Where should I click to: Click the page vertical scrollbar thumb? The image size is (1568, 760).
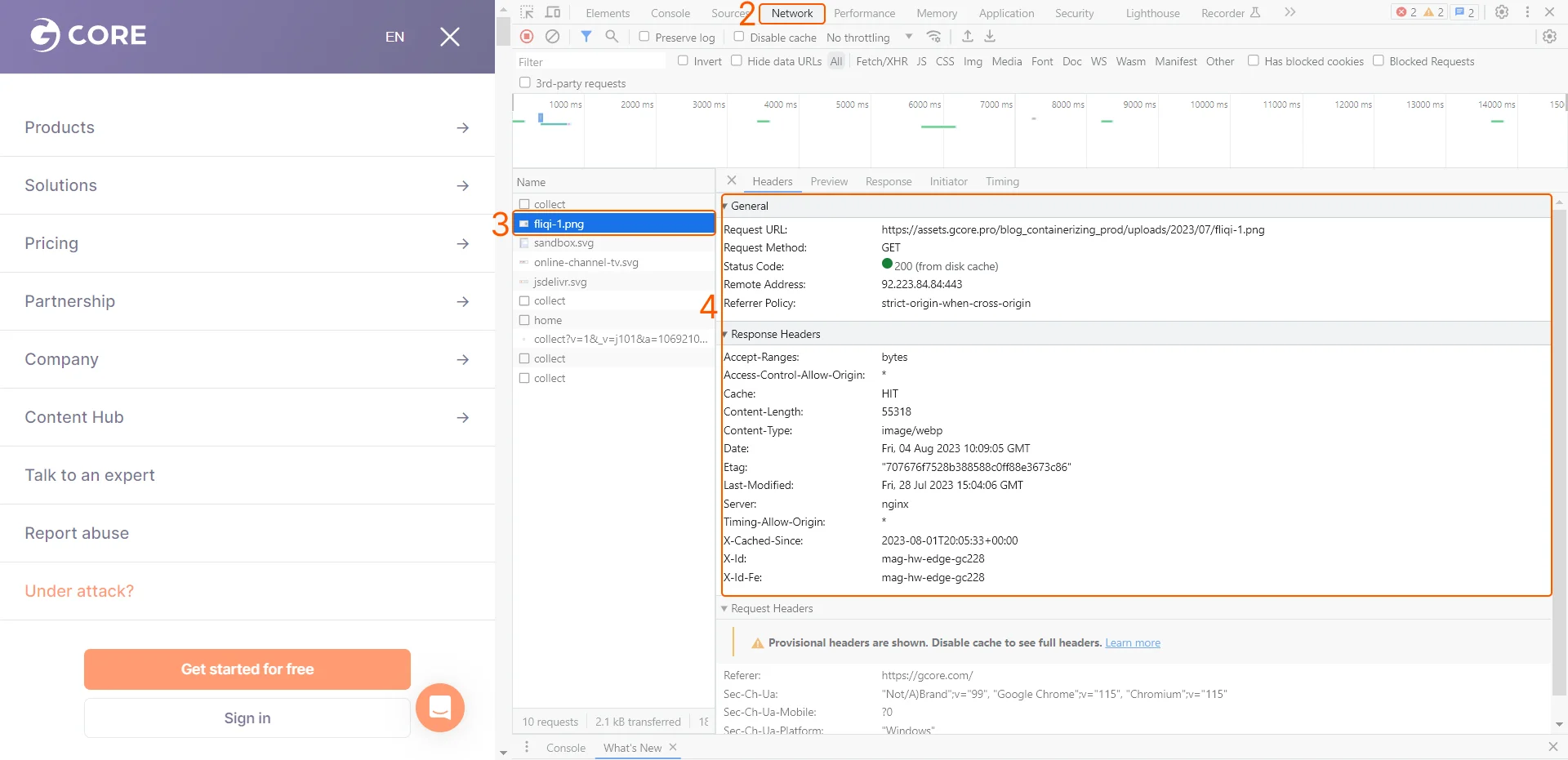point(503,31)
